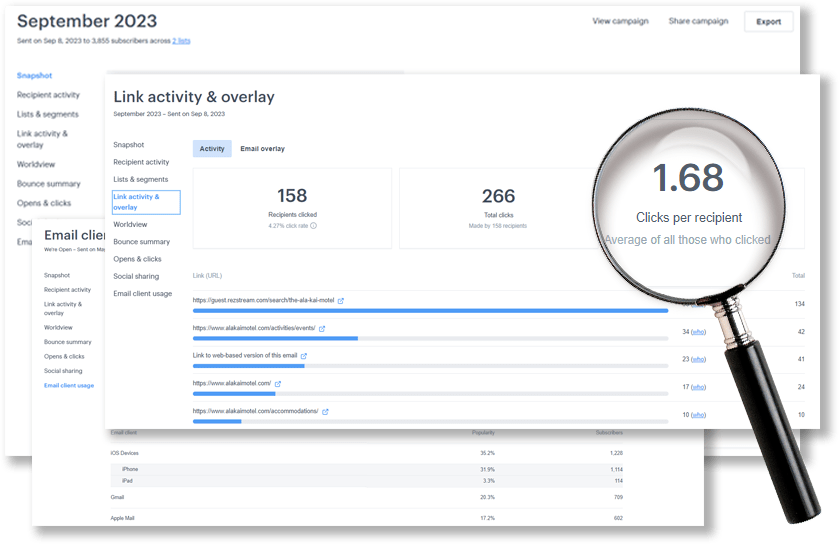This screenshot has width=839, height=544.
Task: Click the Export button
Action: (768, 22)
